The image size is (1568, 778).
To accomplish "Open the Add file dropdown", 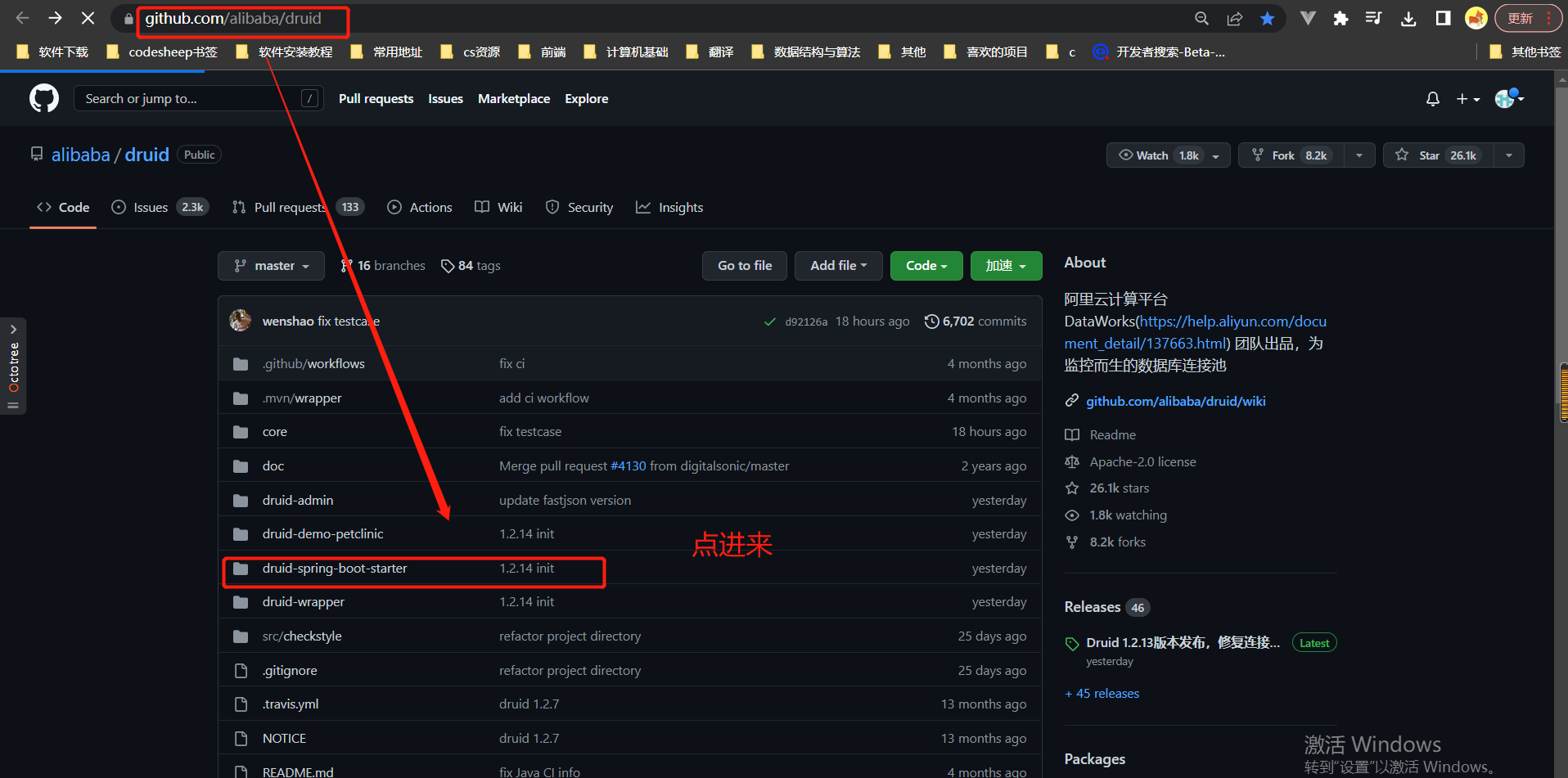I will tap(838, 266).
